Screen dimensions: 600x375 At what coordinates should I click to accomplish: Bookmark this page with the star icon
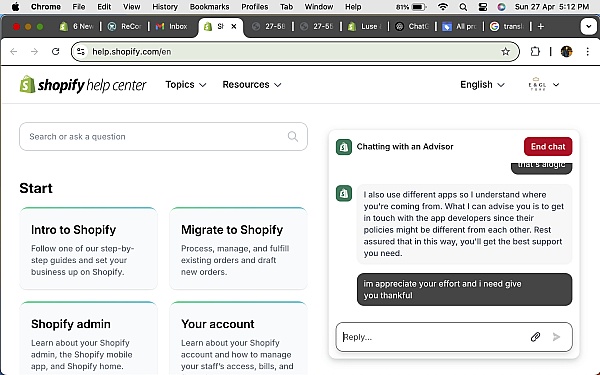pyautogui.click(x=505, y=52)
